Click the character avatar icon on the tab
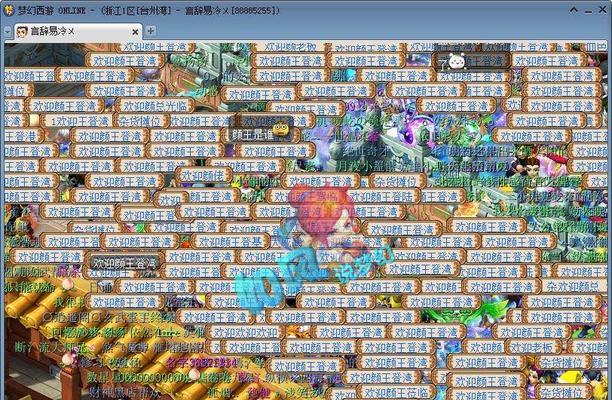This screenshot has height=400, width=612. coord(22,32)
